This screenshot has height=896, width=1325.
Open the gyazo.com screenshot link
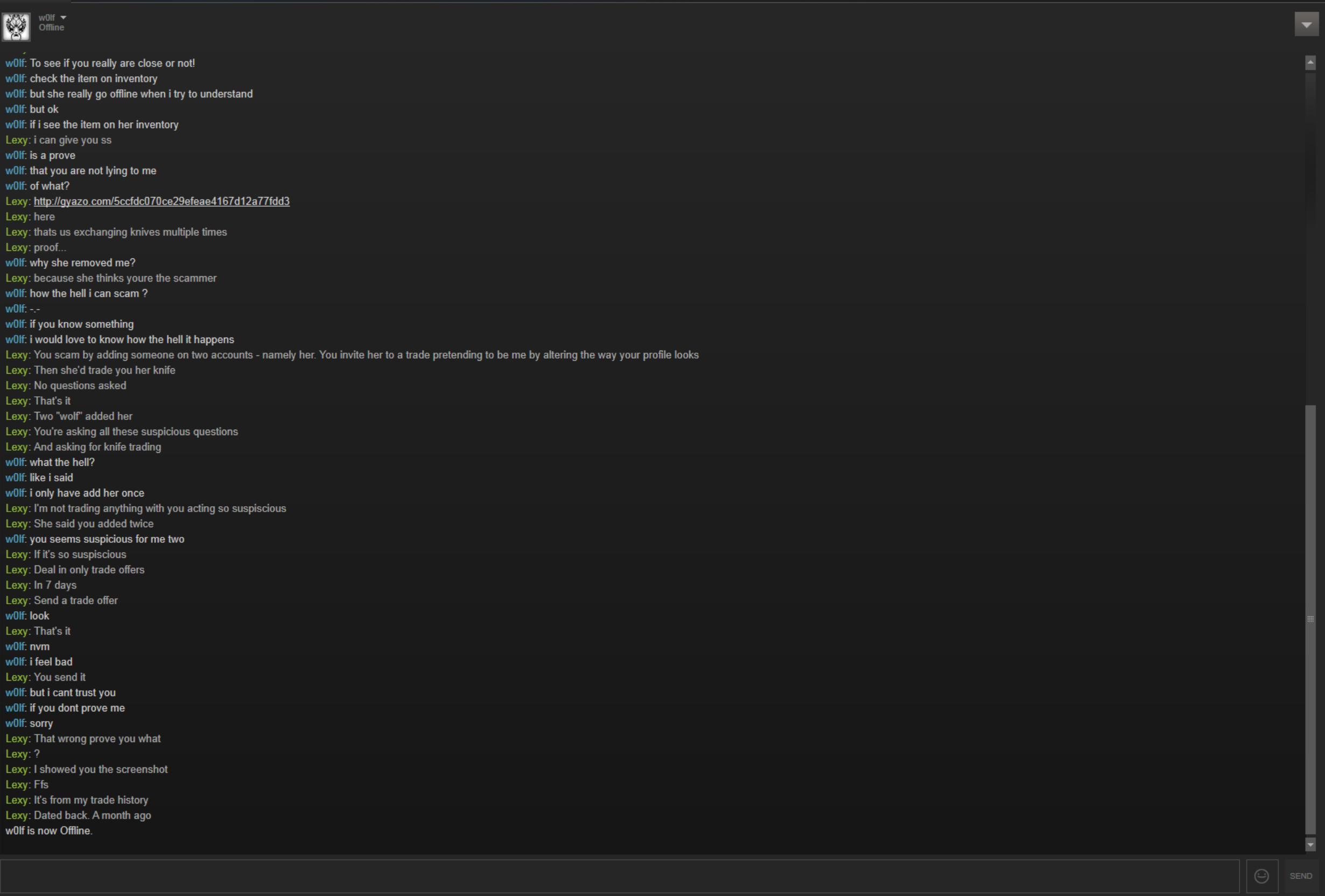tap(162, 201)
